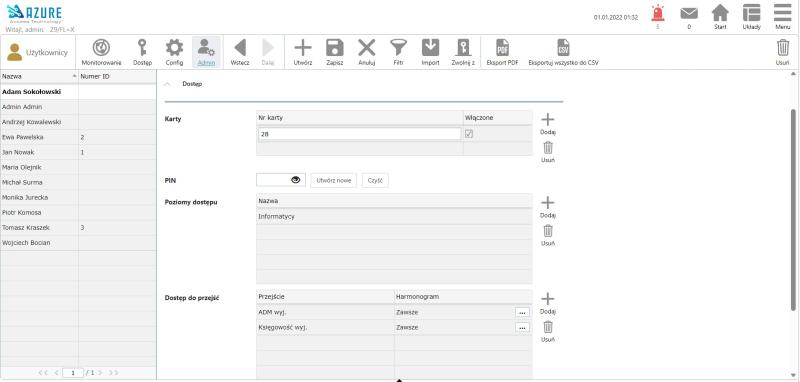
Task: Click the Nr karty column header
Action: tap(360, 118)
